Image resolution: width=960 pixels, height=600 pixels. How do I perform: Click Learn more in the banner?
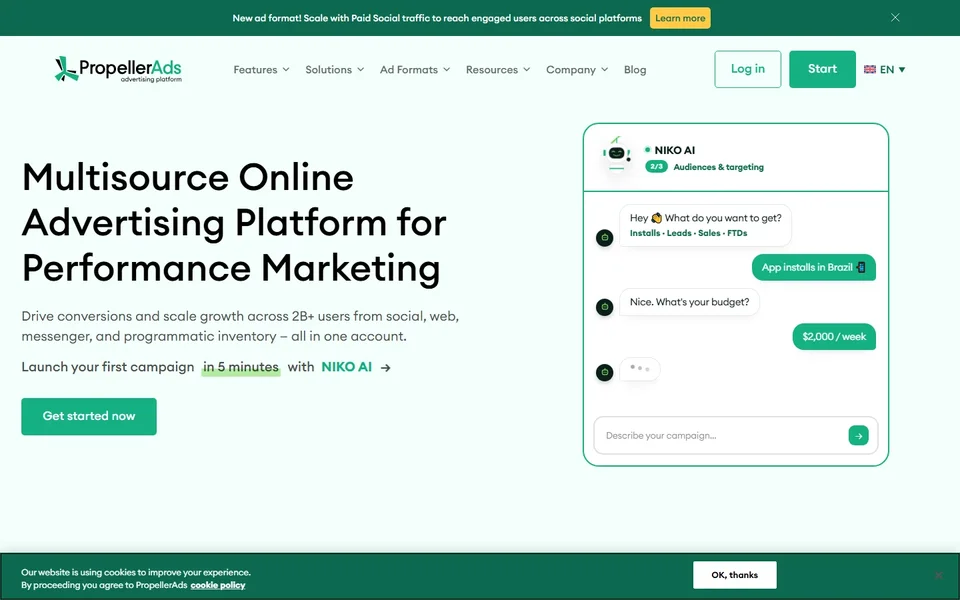point(680,18)
